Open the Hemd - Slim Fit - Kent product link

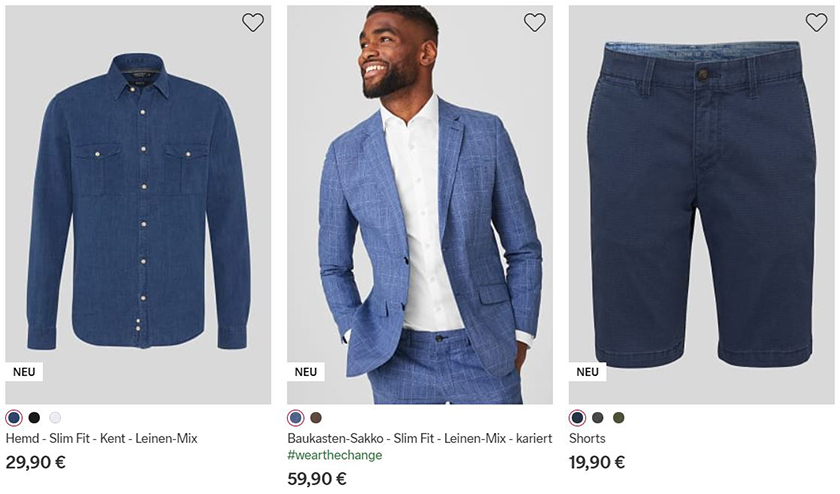(x=101, y=439)
